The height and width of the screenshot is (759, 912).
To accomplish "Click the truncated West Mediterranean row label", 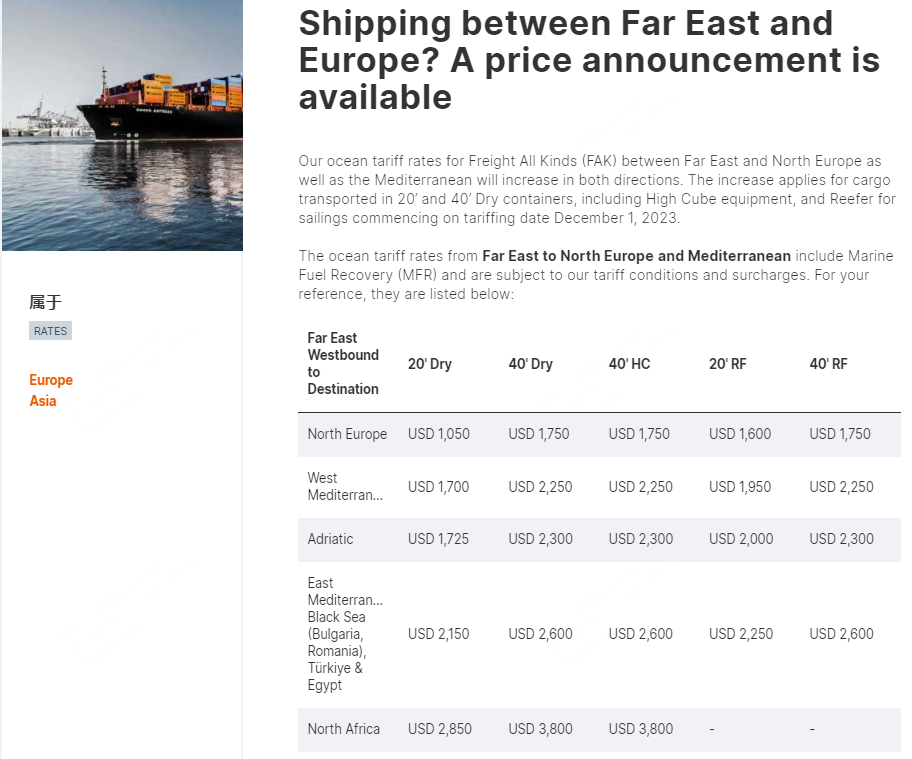I will pyautogui.click(x=345, y=487).
